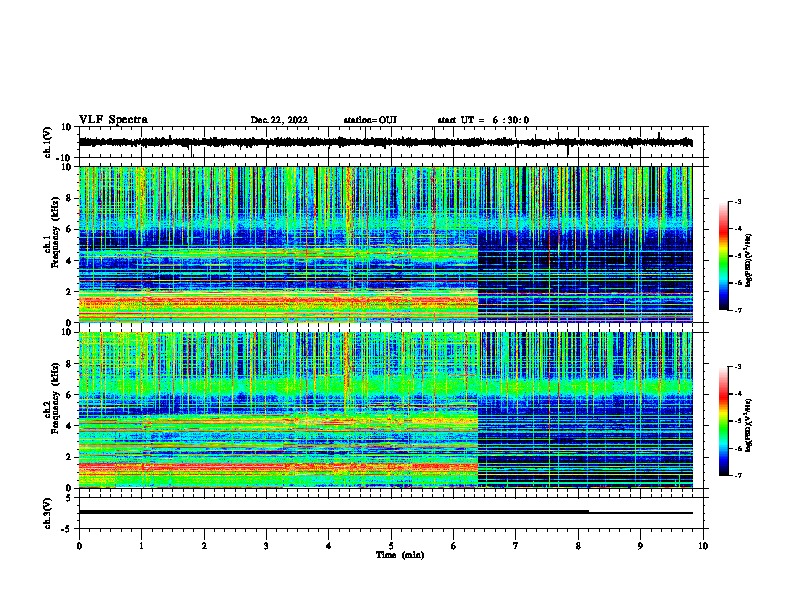
Task: Click the '-7' label on ch.2 colorbar
Action: [x=738, y=475]
